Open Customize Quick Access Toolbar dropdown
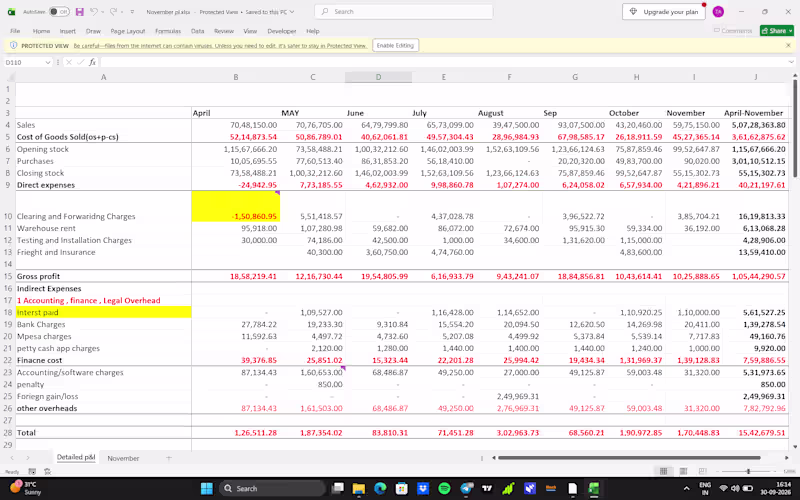 (132, 11)
